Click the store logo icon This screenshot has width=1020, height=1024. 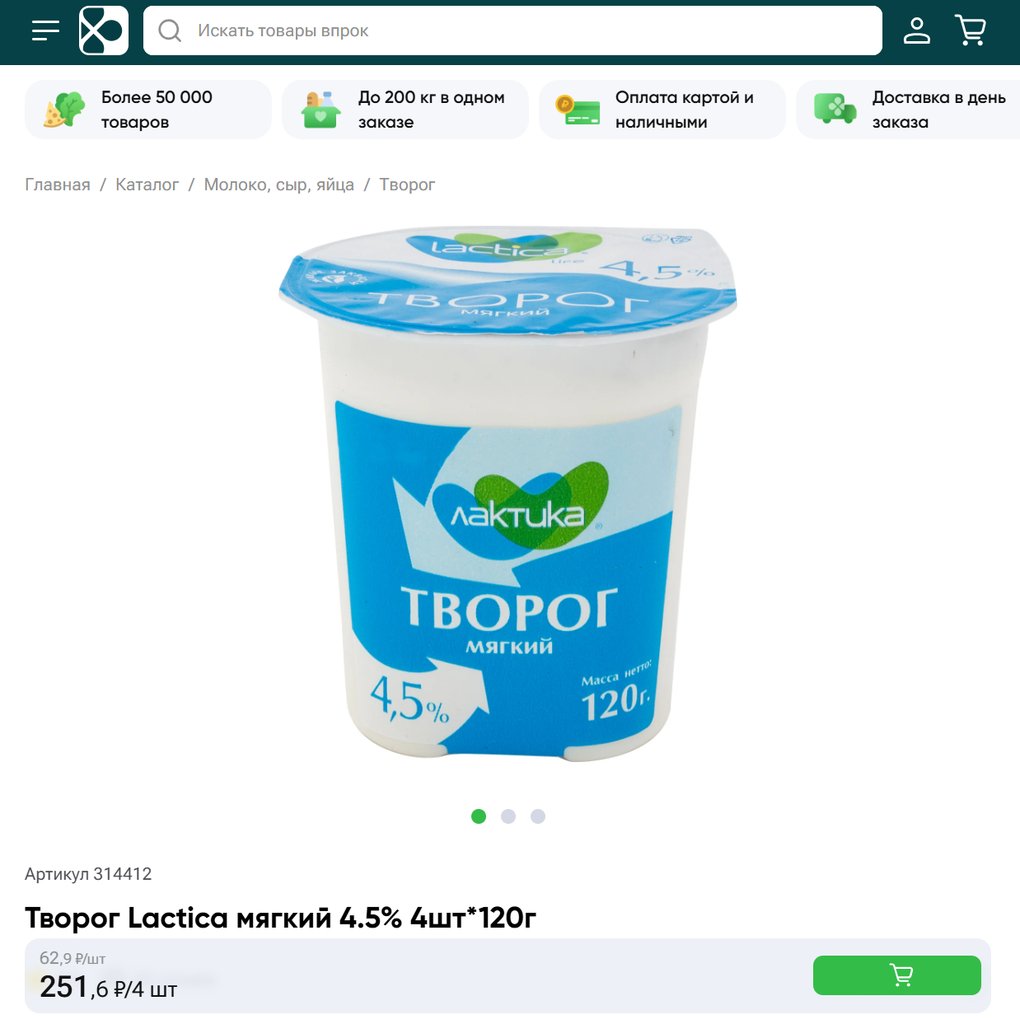[104, 31]
